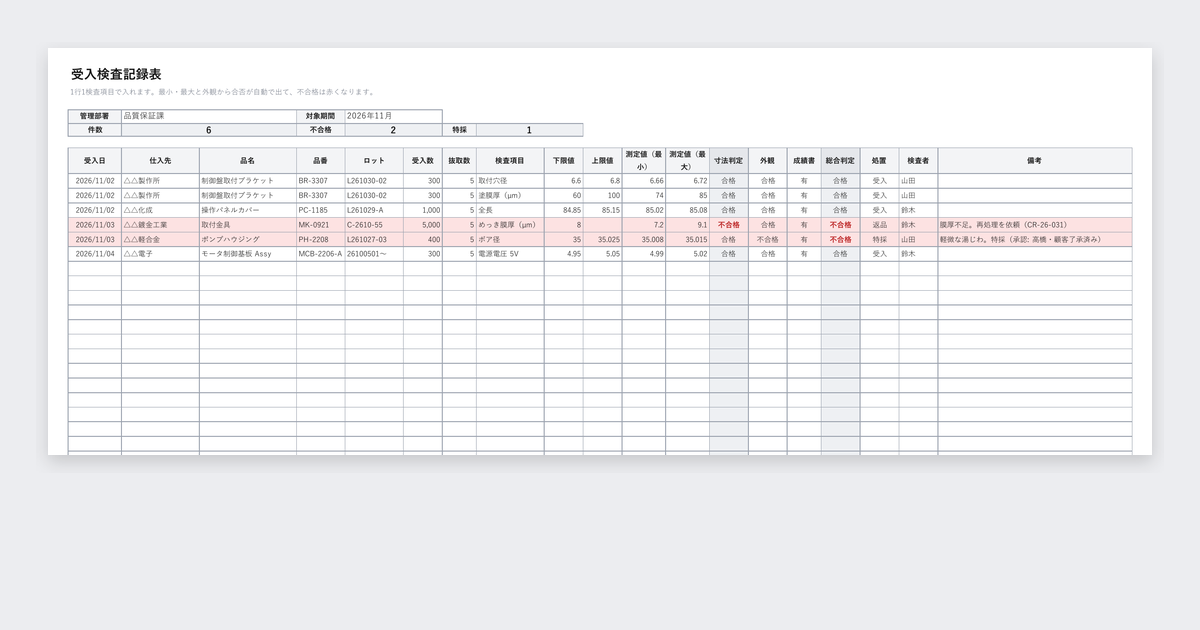Select the 検査者 column header
Viewport: 1200px width, 630px height.
(918, 160)
